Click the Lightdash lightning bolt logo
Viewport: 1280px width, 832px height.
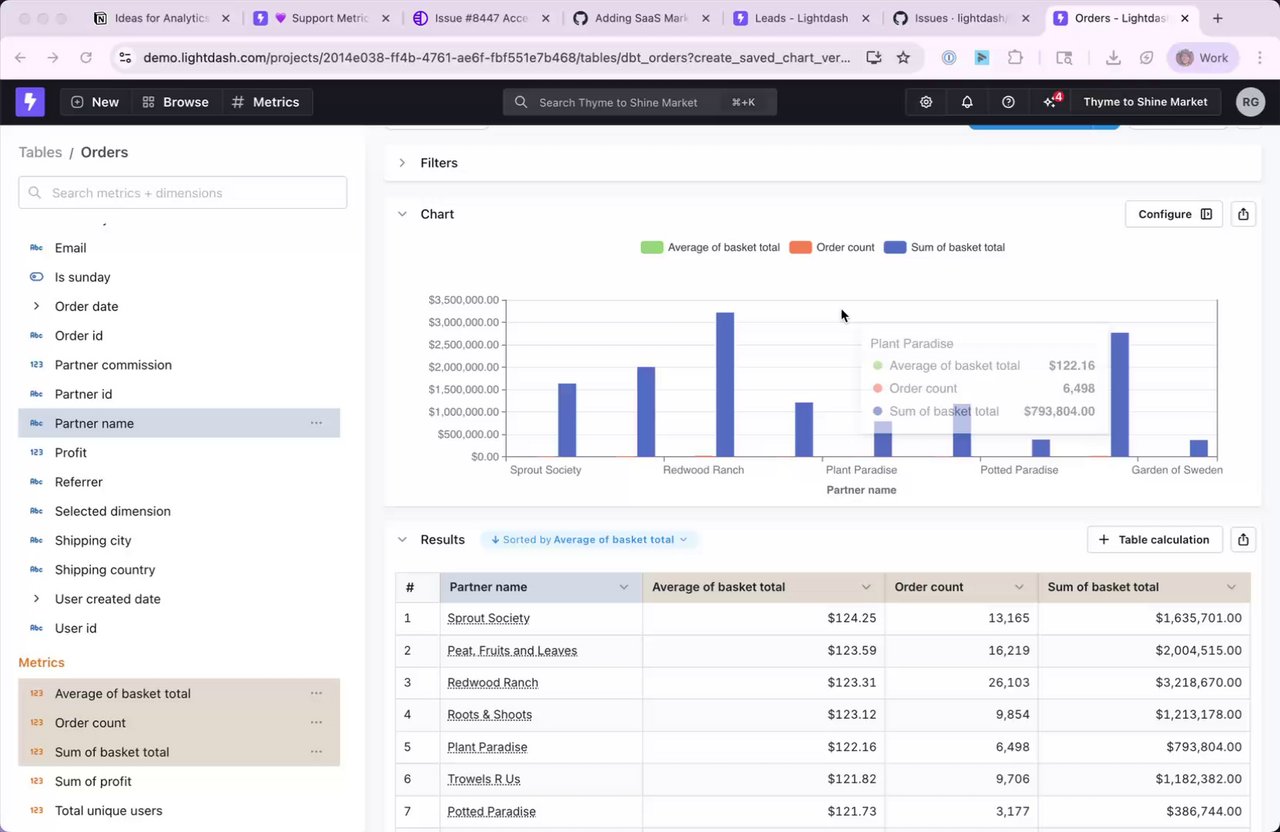(30, 102)
